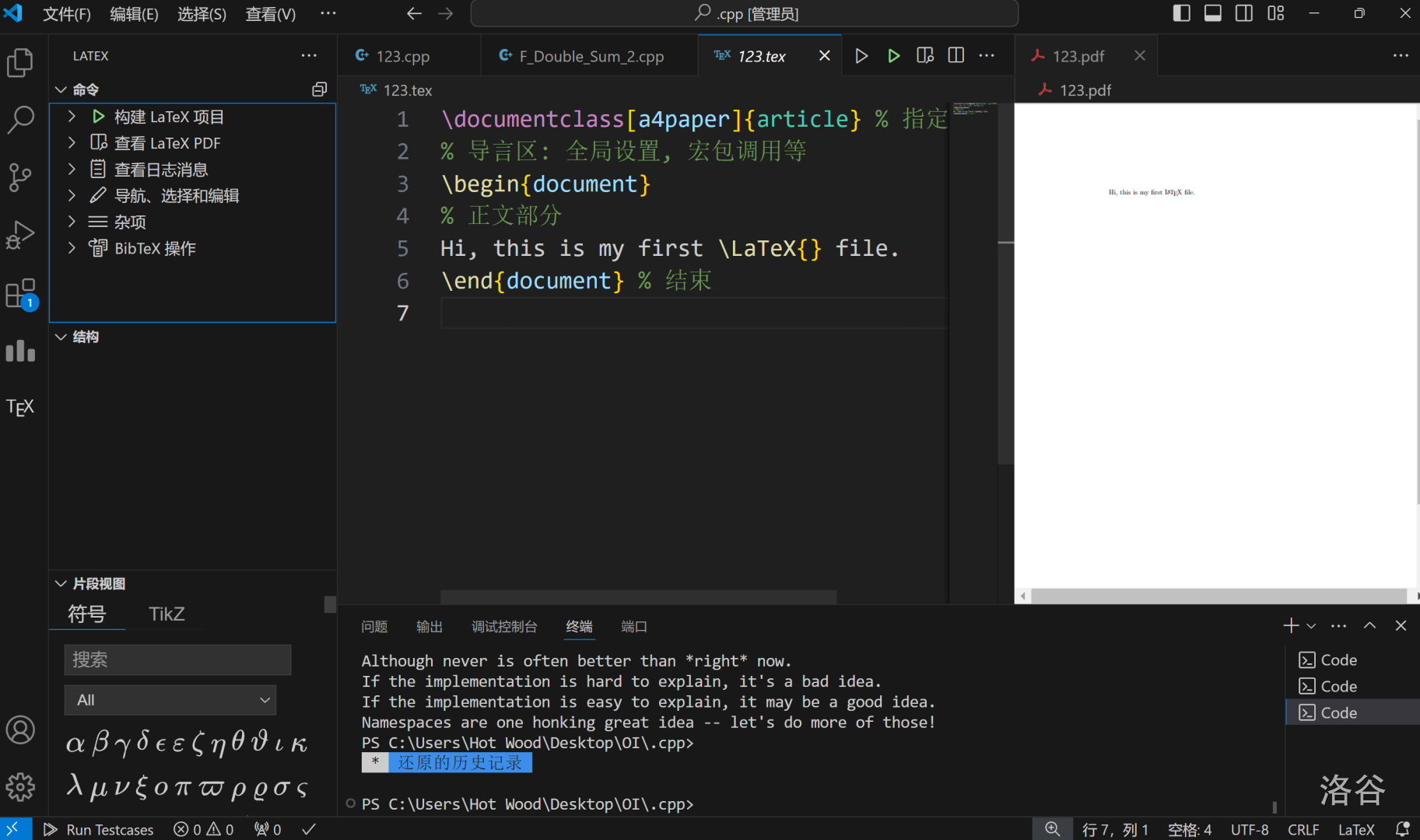Viewport: 1420px width, 840px height.
Task: Toggle the secondary side bar visibility
Action: pos(1244,13)
